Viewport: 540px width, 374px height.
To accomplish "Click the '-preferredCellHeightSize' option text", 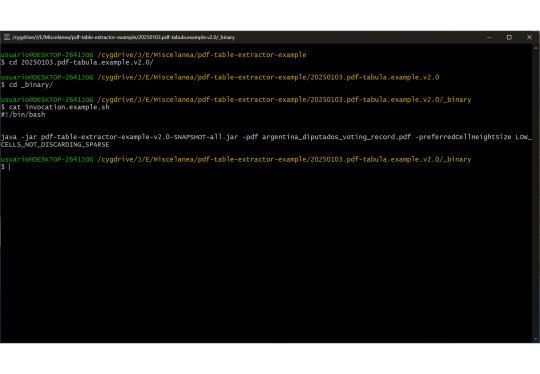I will [463, 137].
